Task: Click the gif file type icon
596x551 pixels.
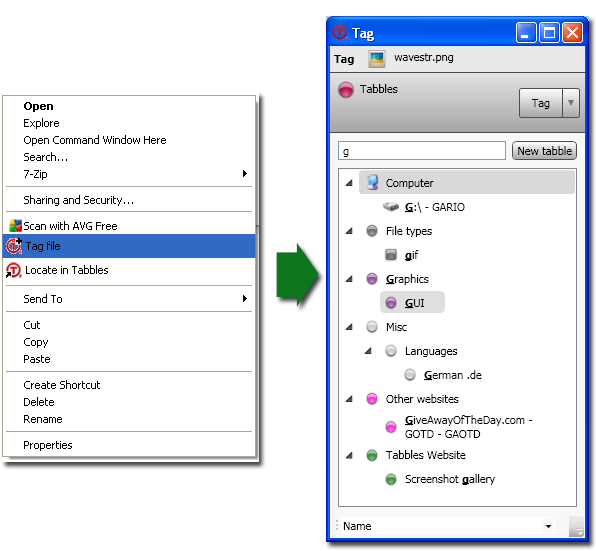Action: click(391, 255)
